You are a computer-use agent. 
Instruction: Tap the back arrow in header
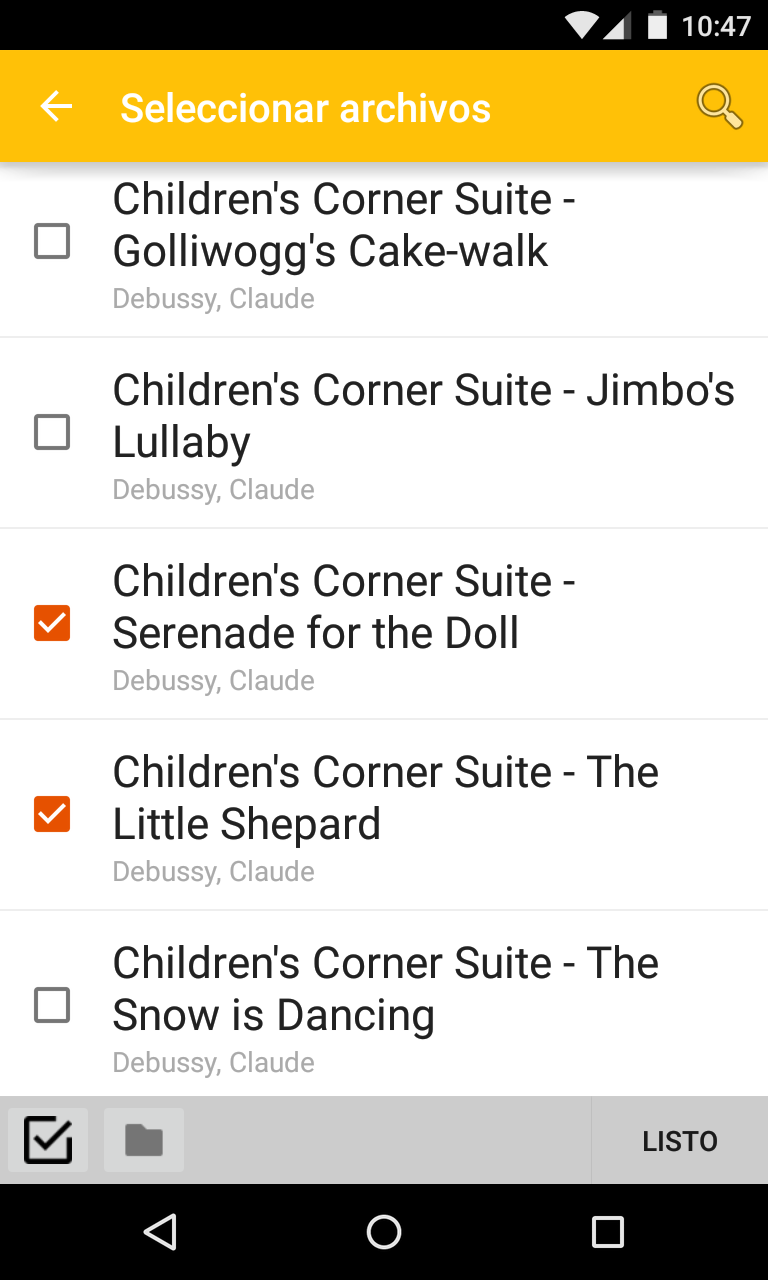click(56, 106)
